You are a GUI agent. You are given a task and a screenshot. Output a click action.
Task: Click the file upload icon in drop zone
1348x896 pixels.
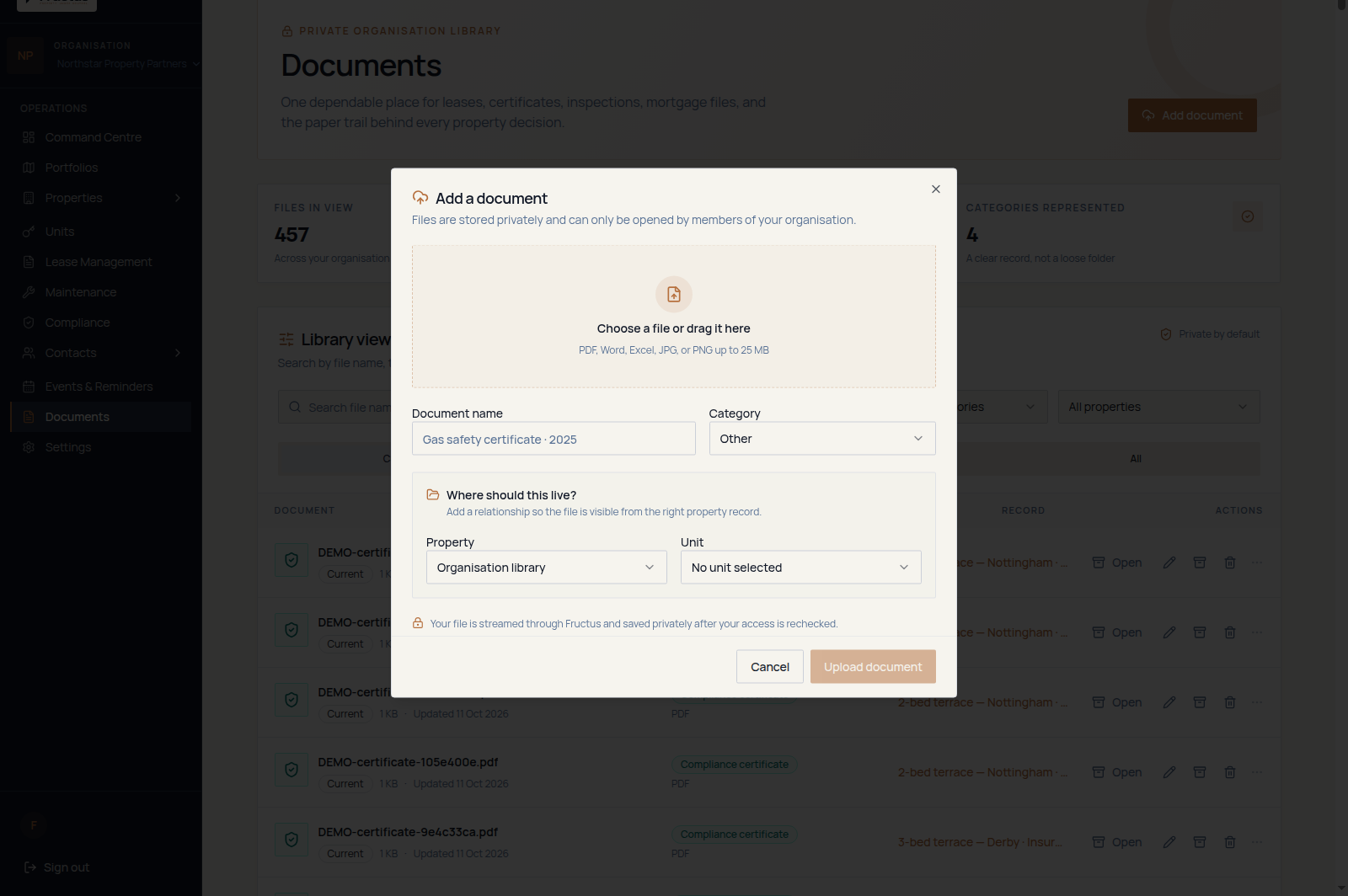[674, 295]
